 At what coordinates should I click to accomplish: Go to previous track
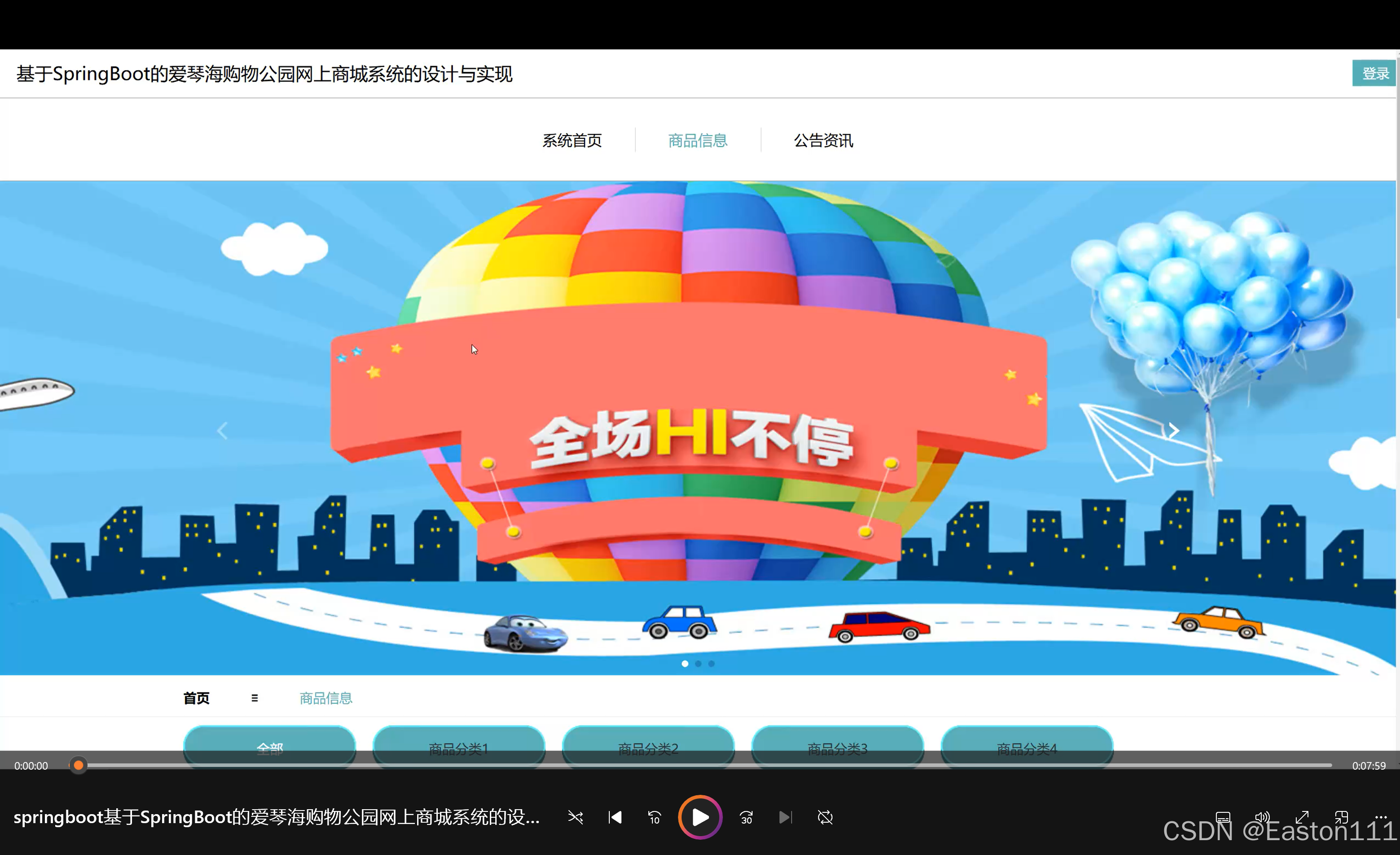615,817
